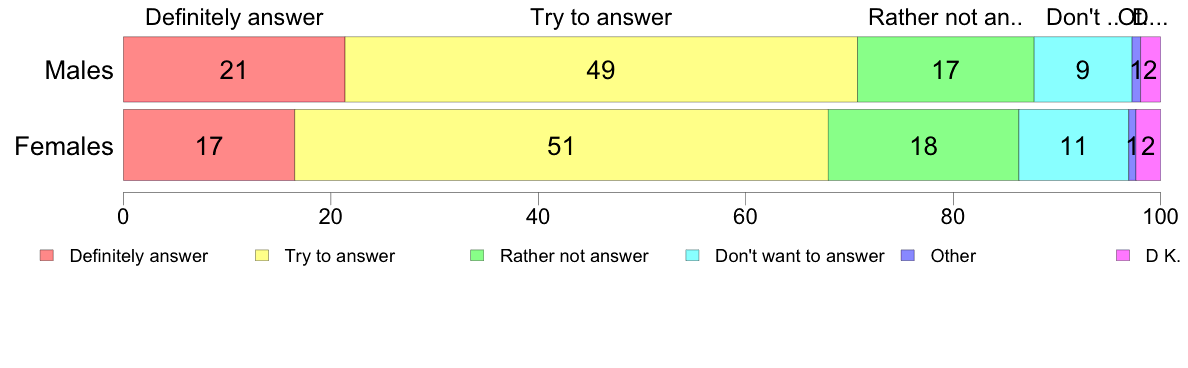
Task: Select the Males cyan segment showing 9
Action: coord(1083,69)
